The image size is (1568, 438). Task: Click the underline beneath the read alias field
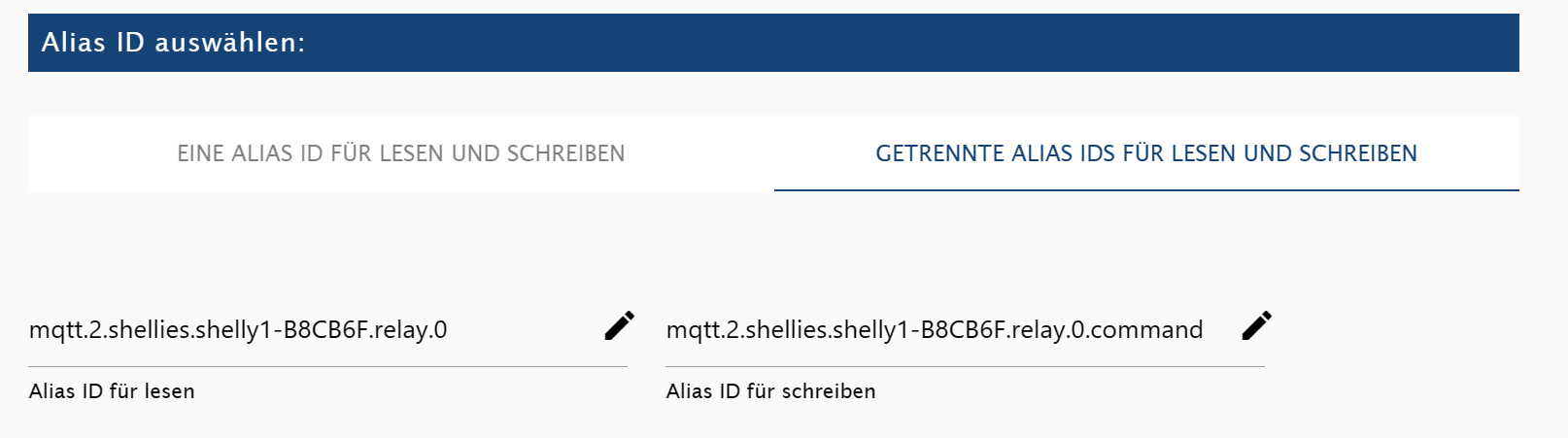327,366
